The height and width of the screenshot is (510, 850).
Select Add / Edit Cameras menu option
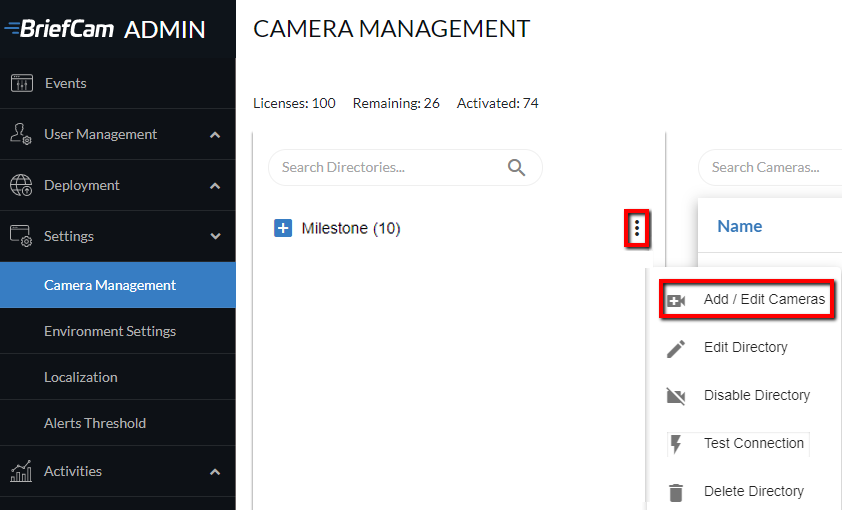pos(763,299)
